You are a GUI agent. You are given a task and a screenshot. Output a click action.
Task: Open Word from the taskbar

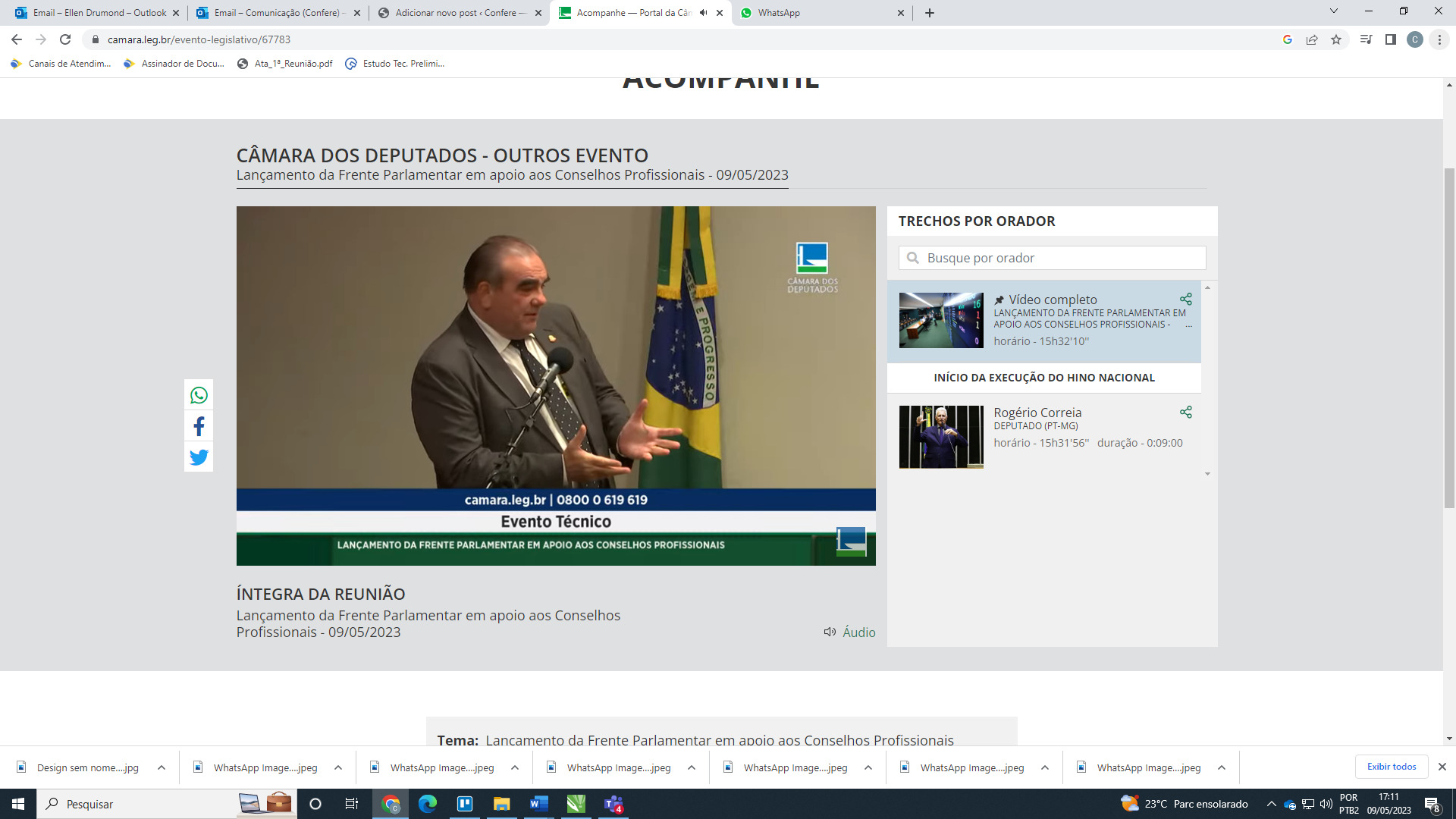click(539, 804)
